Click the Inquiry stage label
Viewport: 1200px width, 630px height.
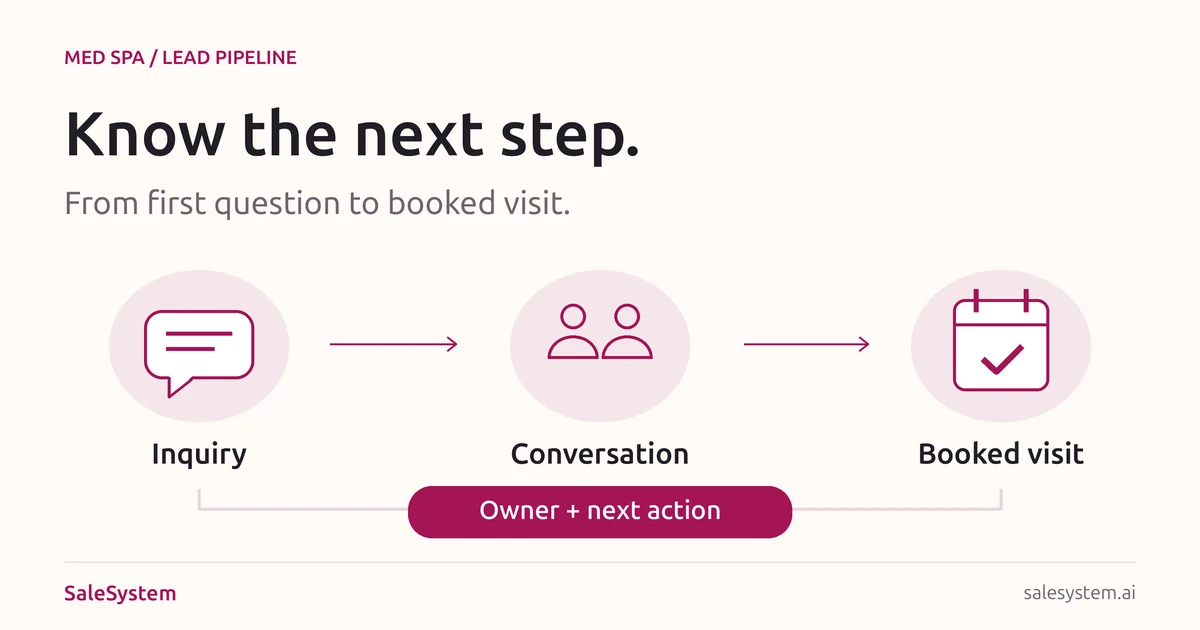199,455
